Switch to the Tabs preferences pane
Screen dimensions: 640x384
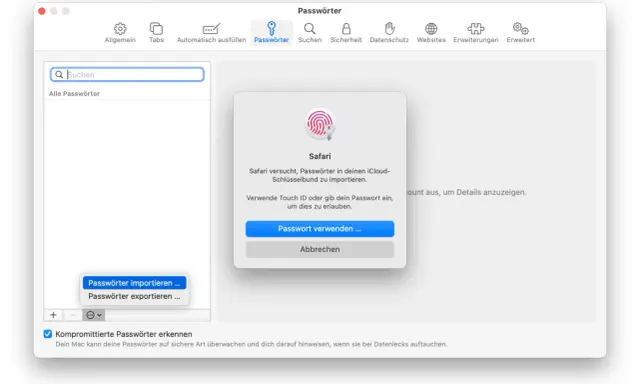pos(156,32)
